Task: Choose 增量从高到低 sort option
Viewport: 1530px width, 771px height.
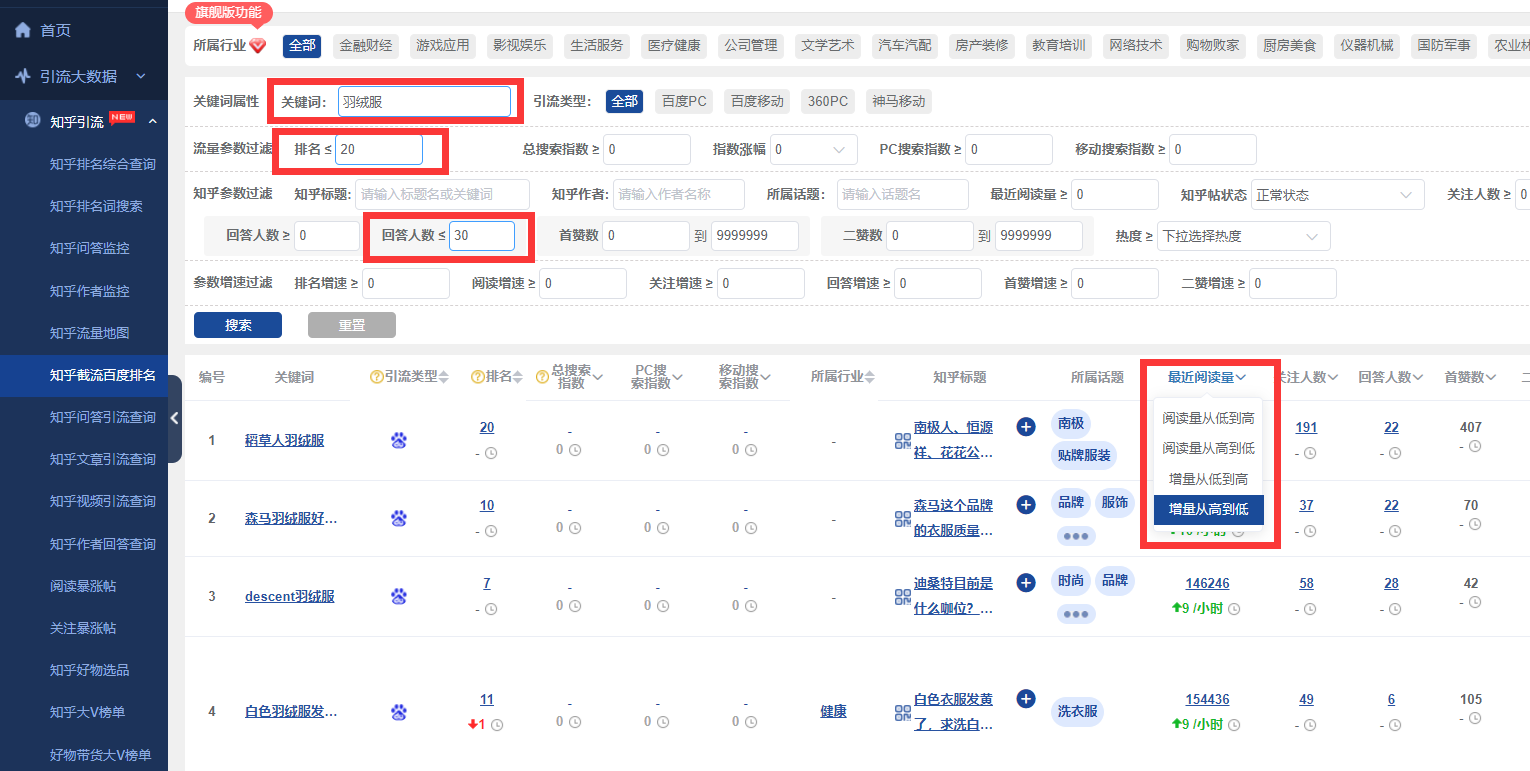Action: [1208, 509]
